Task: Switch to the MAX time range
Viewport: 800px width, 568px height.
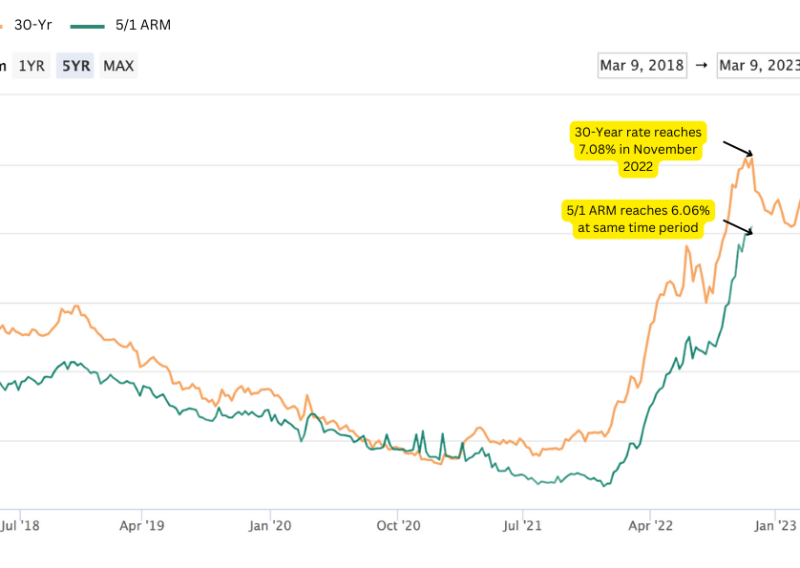Action: (119, 66)
